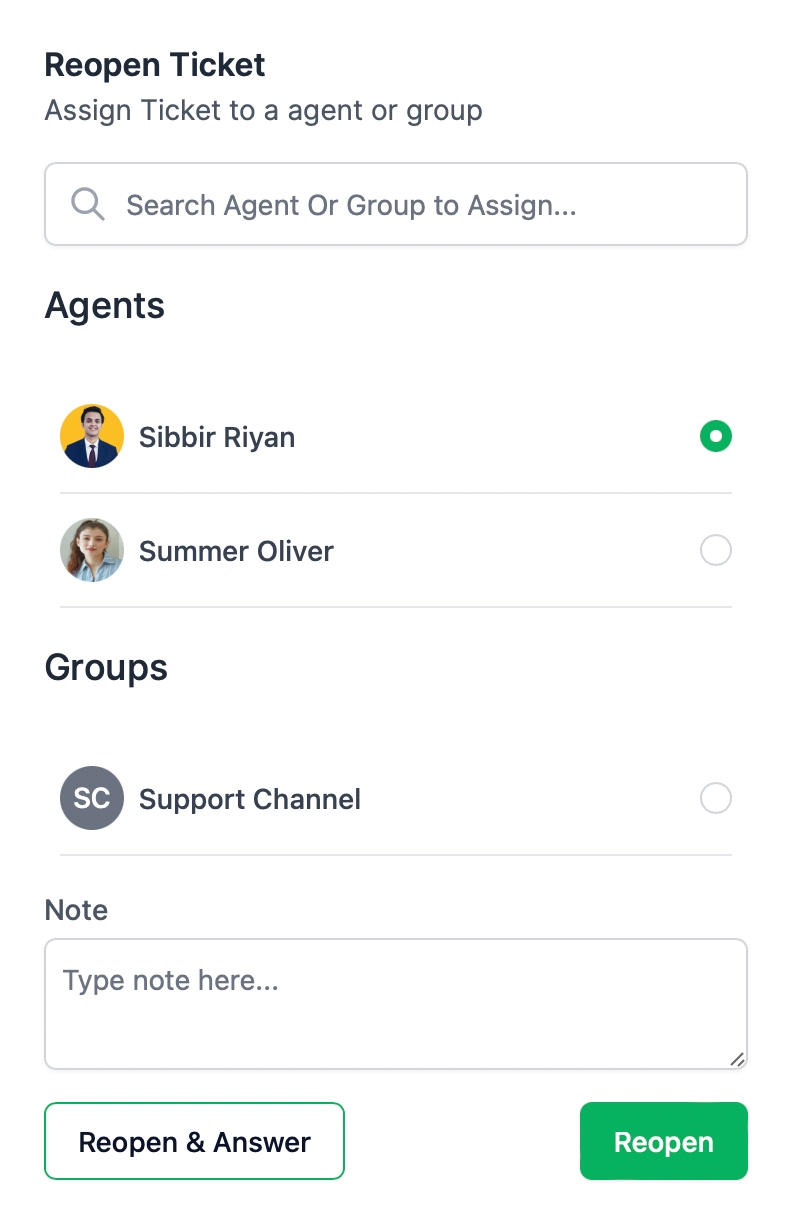This screenshot has height=1224, width=792.
Task: Click the SC group avatar icon
Action: (x=92, y=798)
